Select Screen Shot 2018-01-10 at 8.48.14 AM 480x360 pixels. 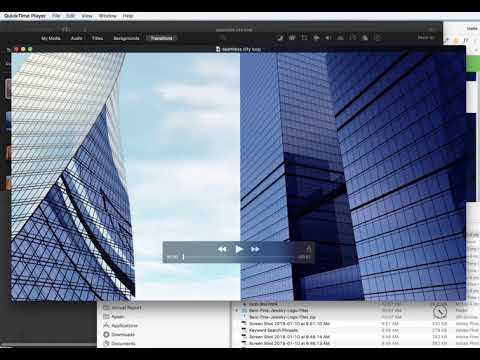tap(289, 337)
